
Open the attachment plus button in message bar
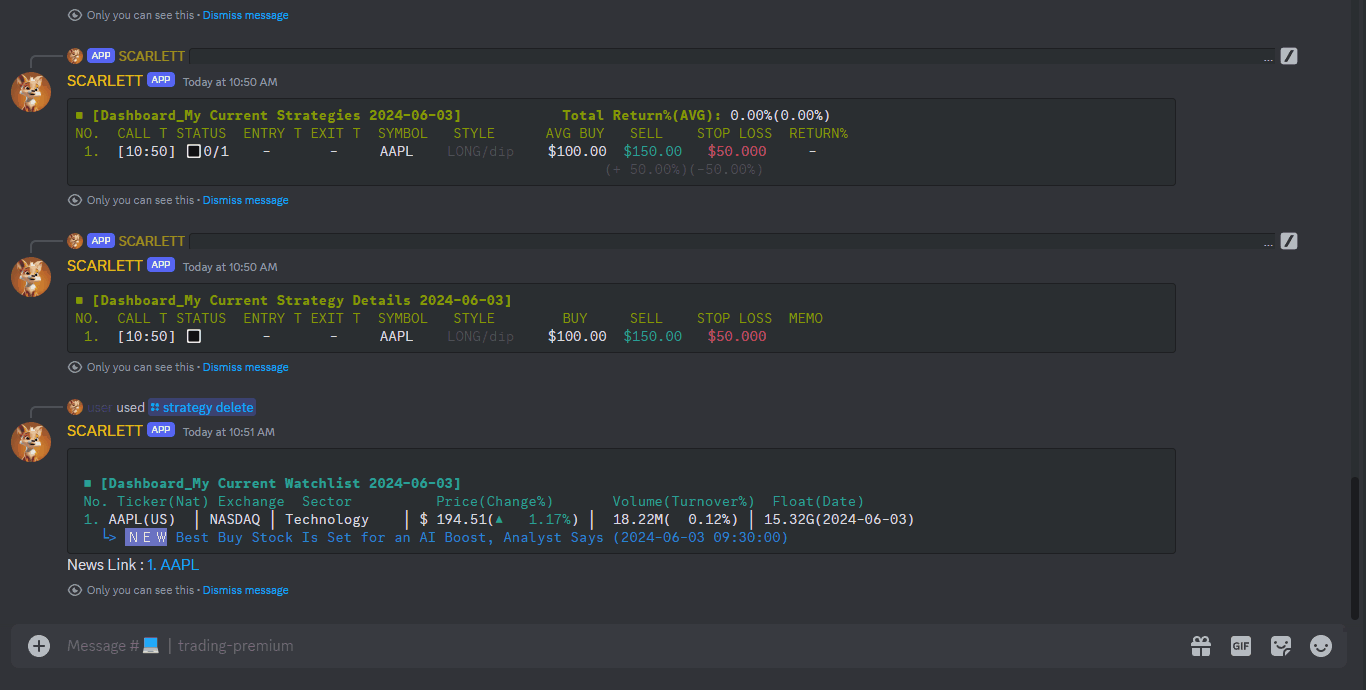click(x=39, y=646)
